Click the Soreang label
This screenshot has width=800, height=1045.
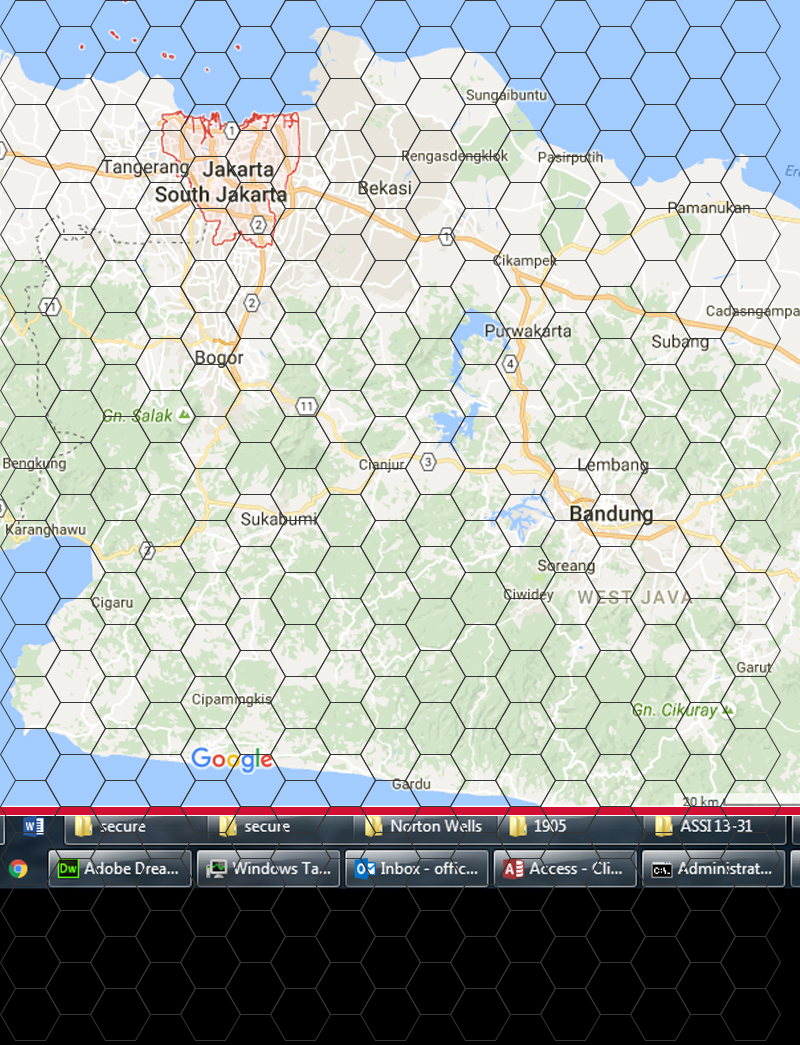[x=566, y=566]
